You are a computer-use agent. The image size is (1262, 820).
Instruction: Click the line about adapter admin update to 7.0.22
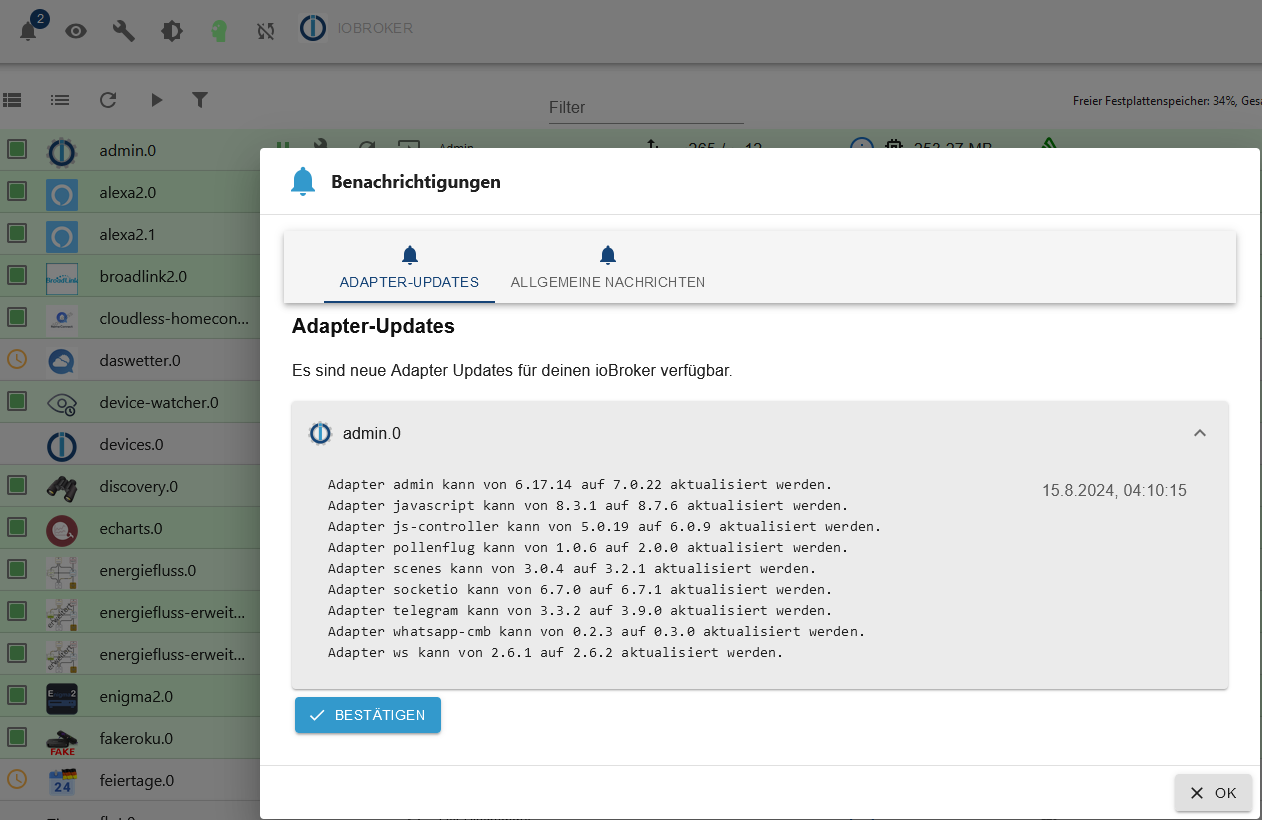pyautogui.click(x=580, y=484)
